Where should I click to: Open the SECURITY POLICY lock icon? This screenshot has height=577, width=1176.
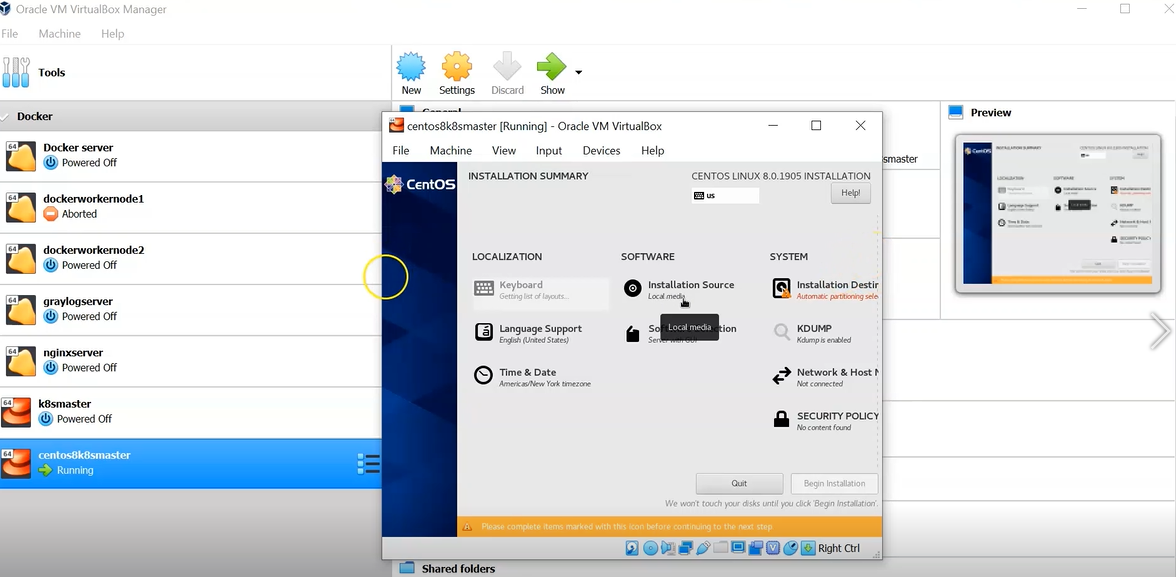point(782,419)
